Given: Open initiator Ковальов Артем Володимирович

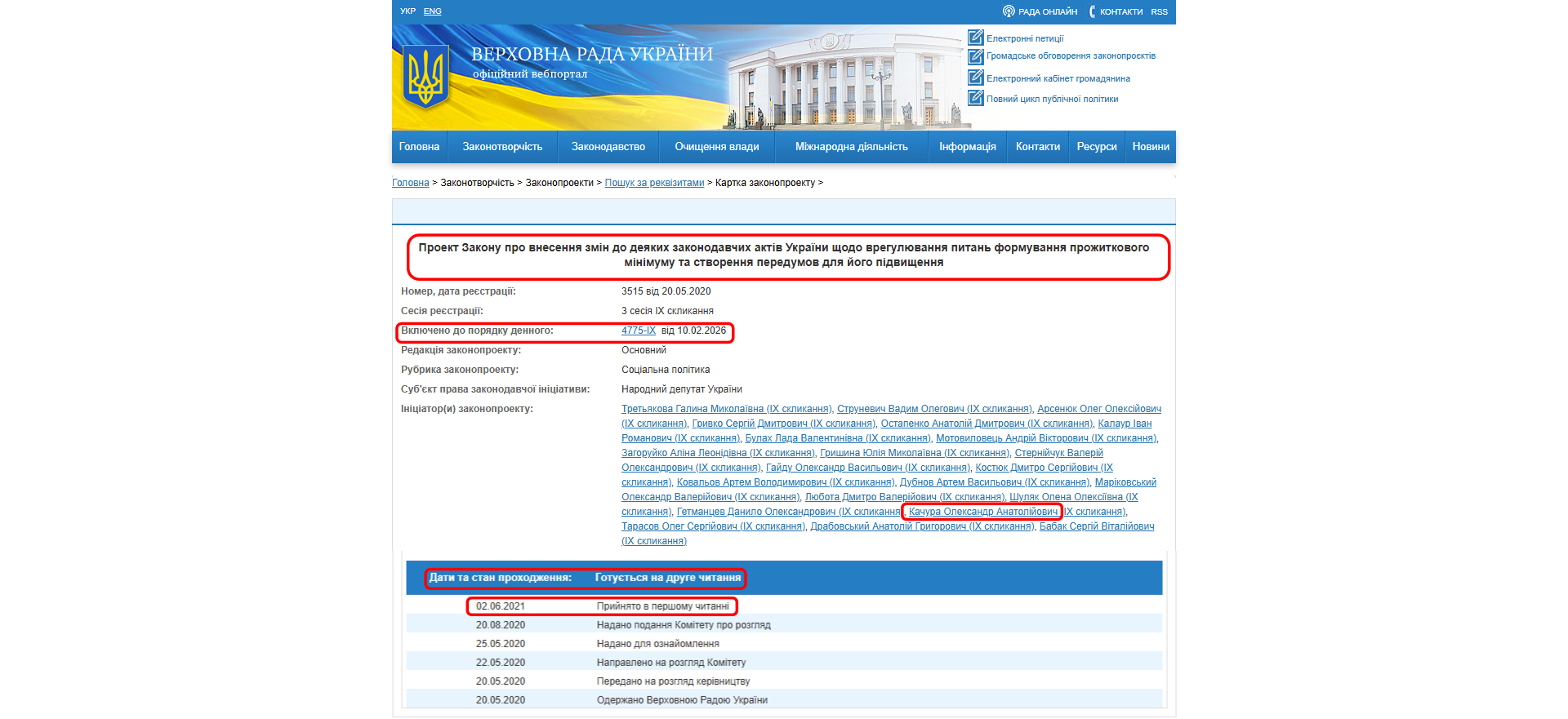Looking at the screenshot, I should 785,482.
